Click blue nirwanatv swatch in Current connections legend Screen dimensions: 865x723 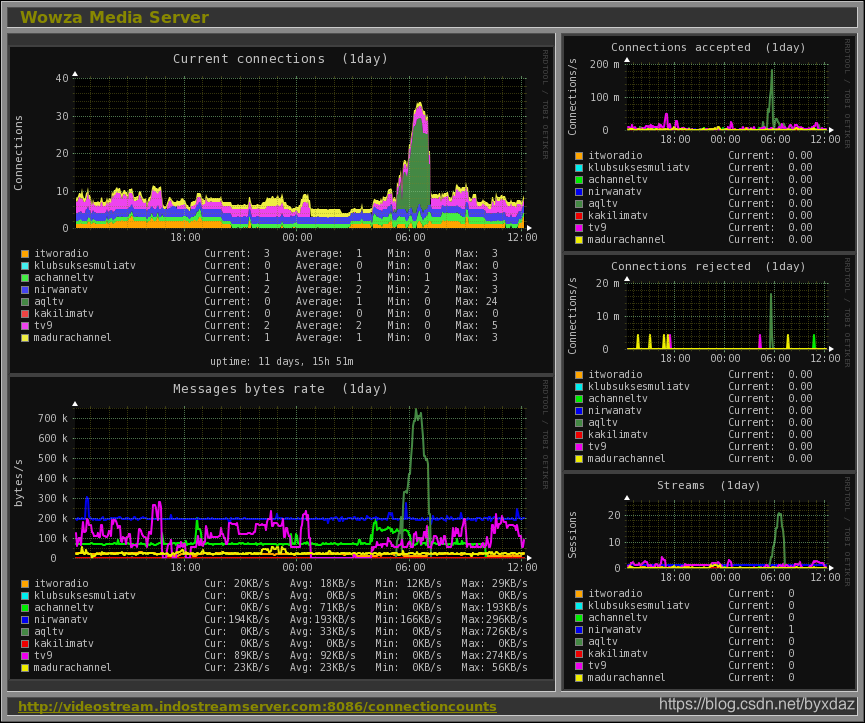pyautogui.click(x=25, y=290)
